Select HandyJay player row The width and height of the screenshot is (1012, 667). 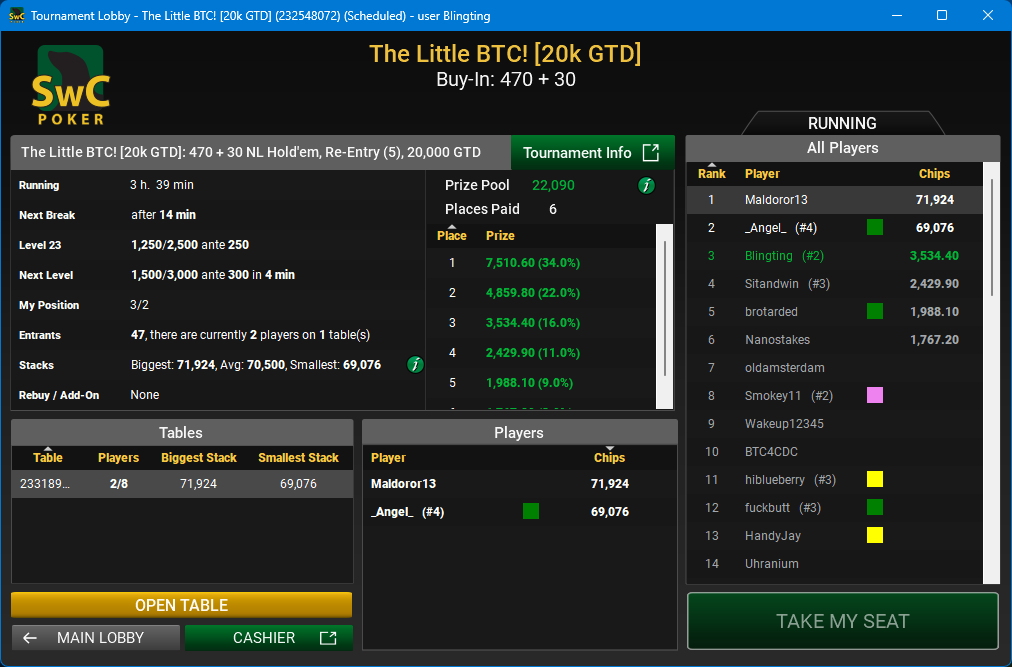[x=835, y=535]
